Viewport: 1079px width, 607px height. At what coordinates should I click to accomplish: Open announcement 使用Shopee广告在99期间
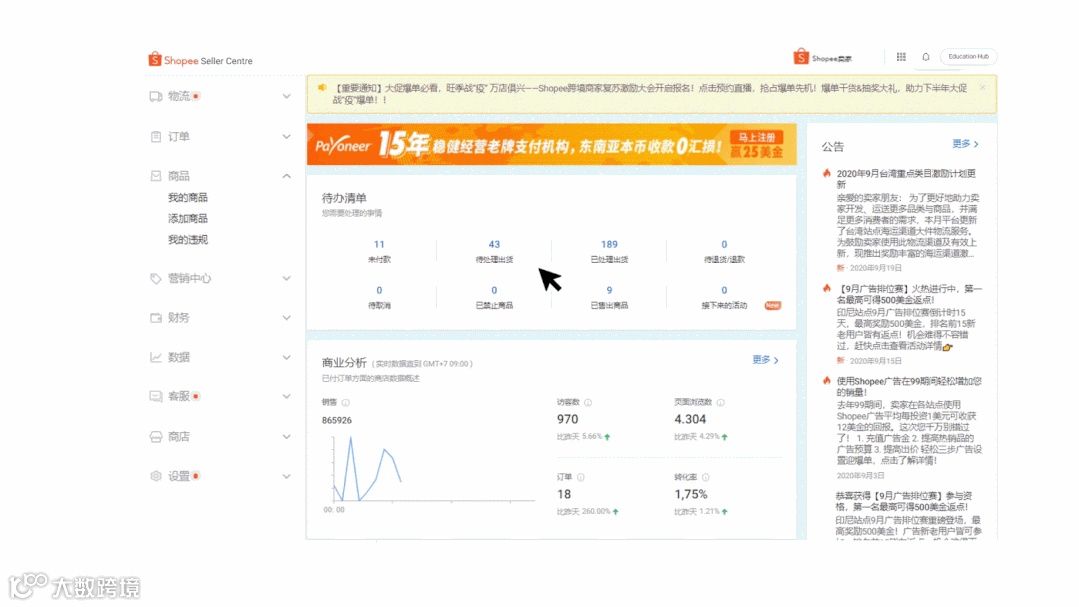pos(909,386)
